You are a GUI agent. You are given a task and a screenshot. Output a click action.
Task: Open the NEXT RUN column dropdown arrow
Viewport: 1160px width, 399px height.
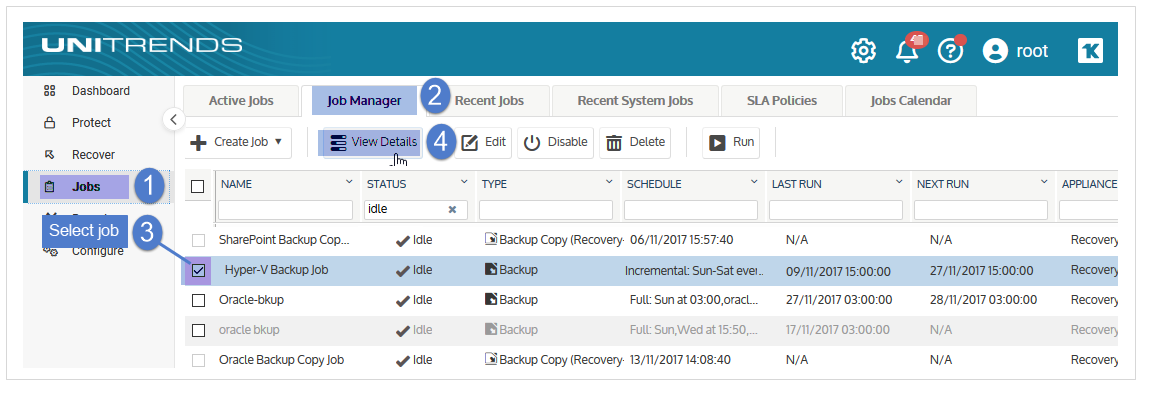[1044, 182]
